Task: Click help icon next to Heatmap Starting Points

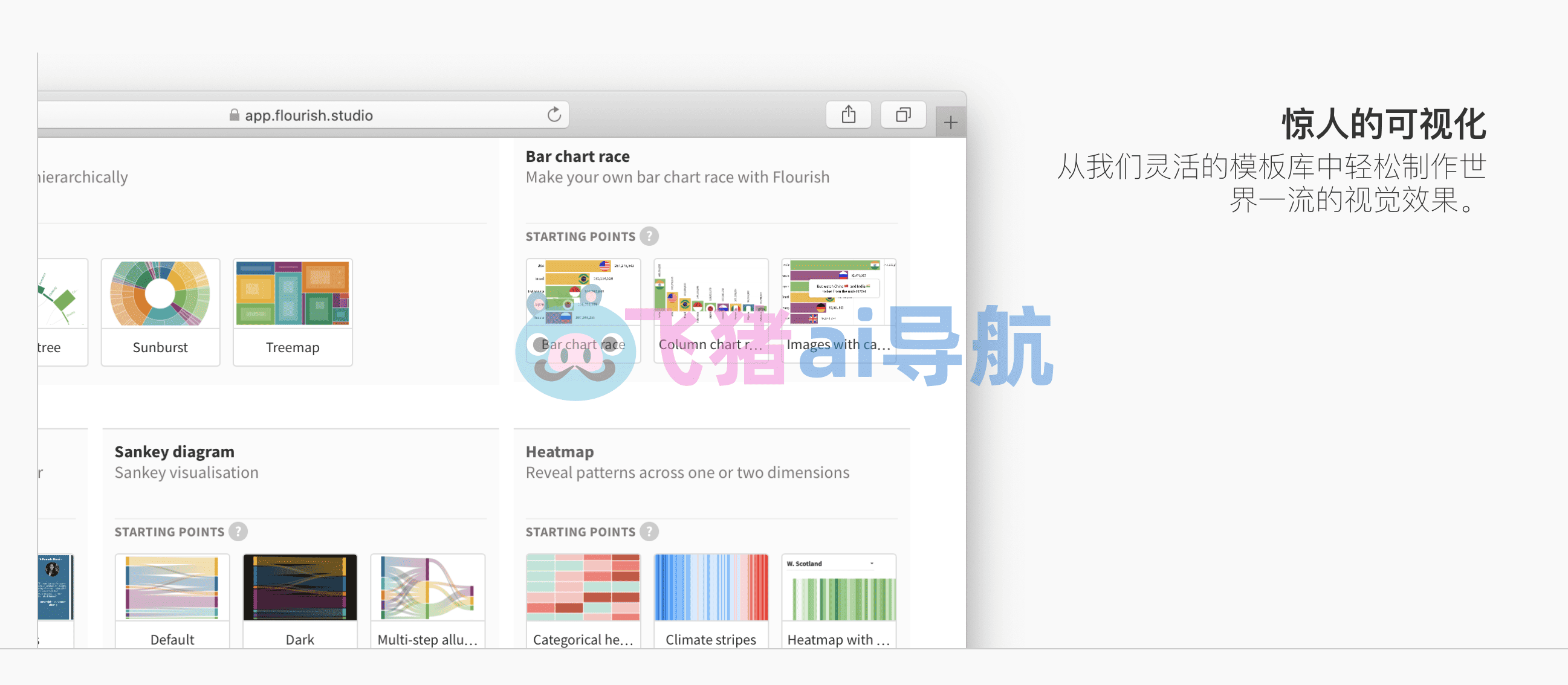Action: click(649, 531)
